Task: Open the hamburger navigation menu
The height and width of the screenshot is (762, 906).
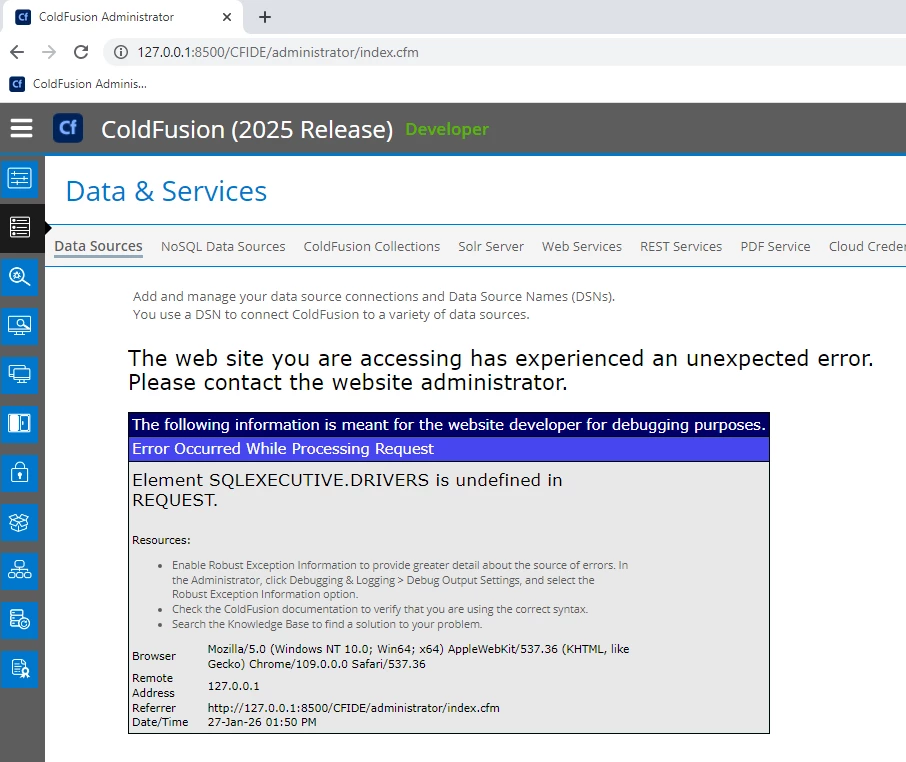Action: pos(21,128)
